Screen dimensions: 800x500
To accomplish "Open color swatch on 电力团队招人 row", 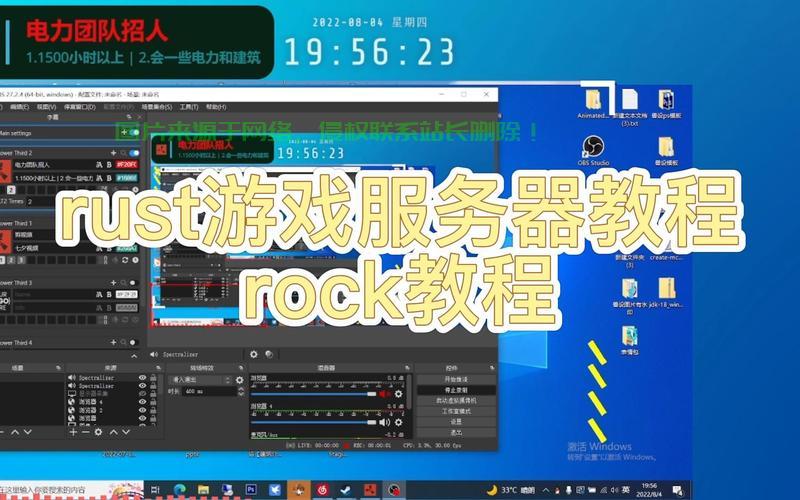I will click(127, 164).
